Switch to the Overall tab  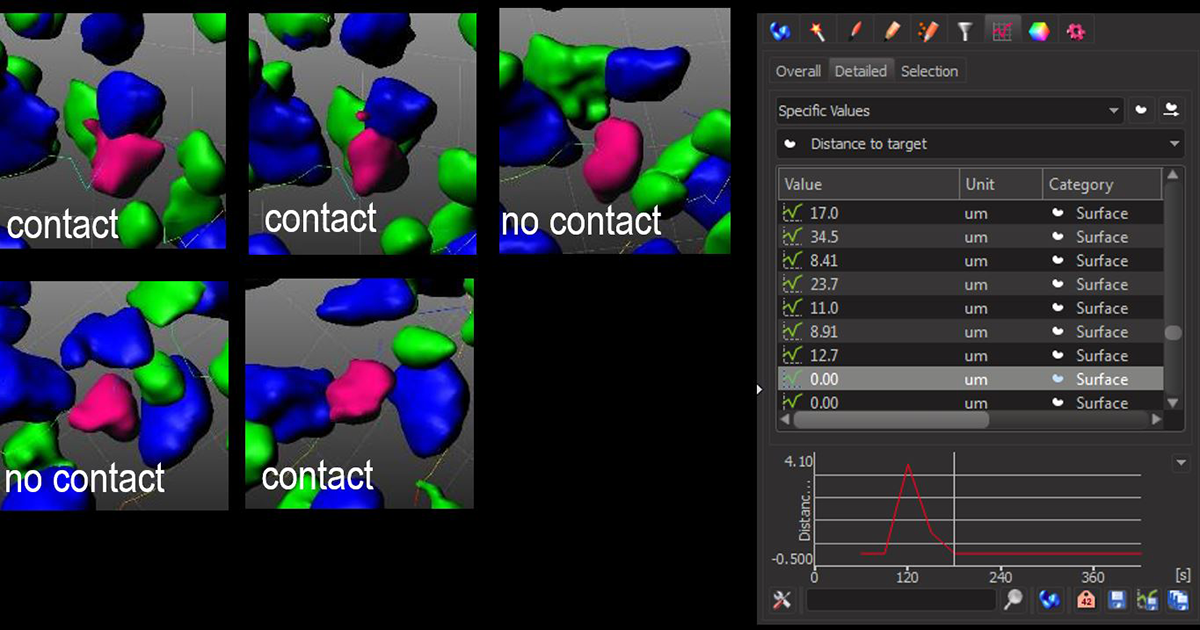point(798,71)
